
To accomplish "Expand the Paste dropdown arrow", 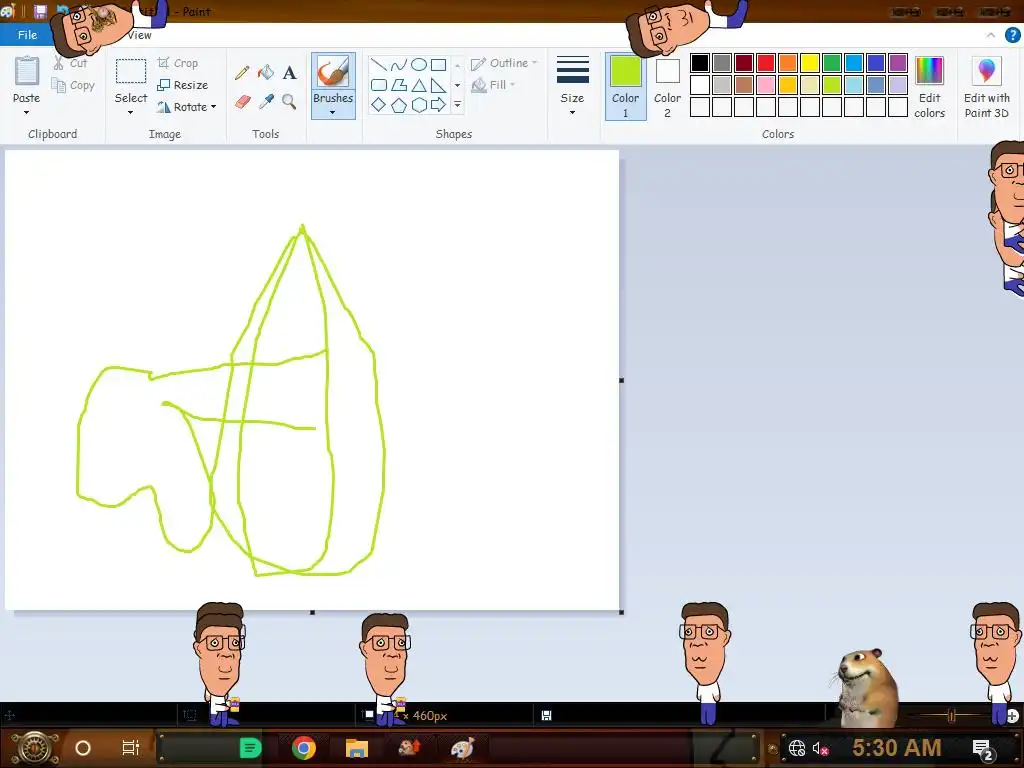I will (x=27, y=113).
